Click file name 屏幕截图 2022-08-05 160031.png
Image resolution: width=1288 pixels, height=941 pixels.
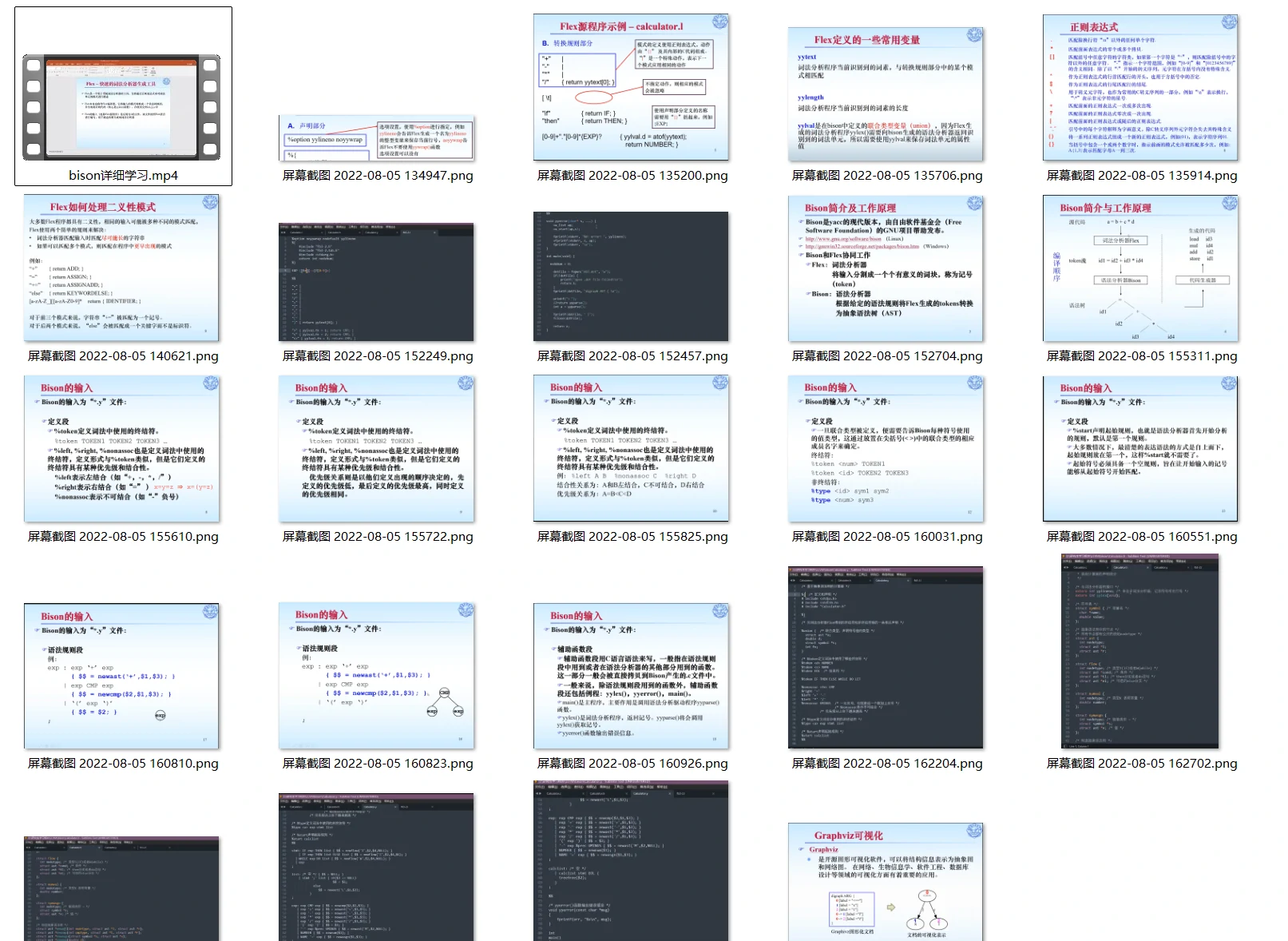pyautogui.click(x=887, y=537)
